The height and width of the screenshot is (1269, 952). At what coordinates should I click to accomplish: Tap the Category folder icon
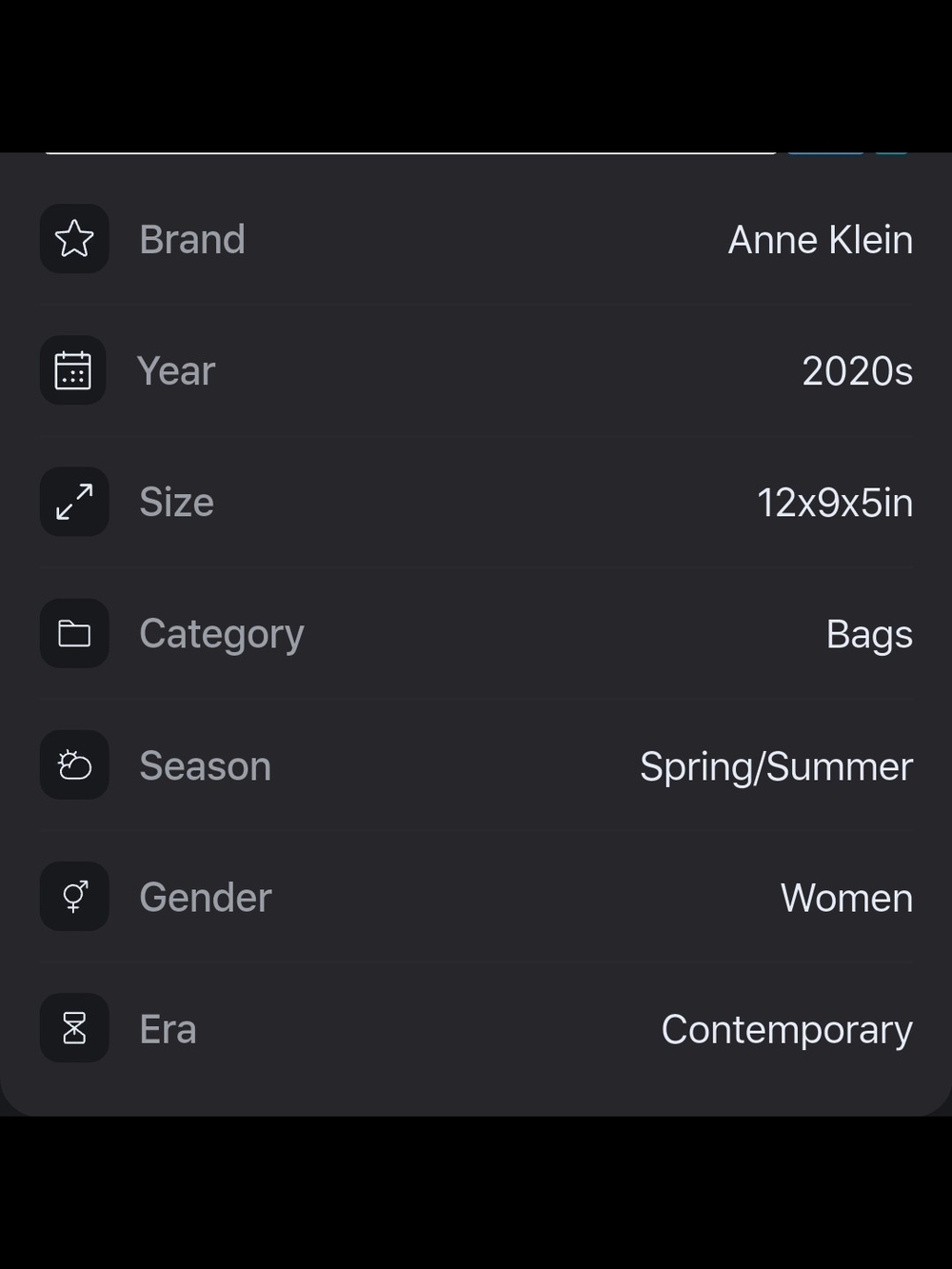pyautogui.click(x=74, y=633)
